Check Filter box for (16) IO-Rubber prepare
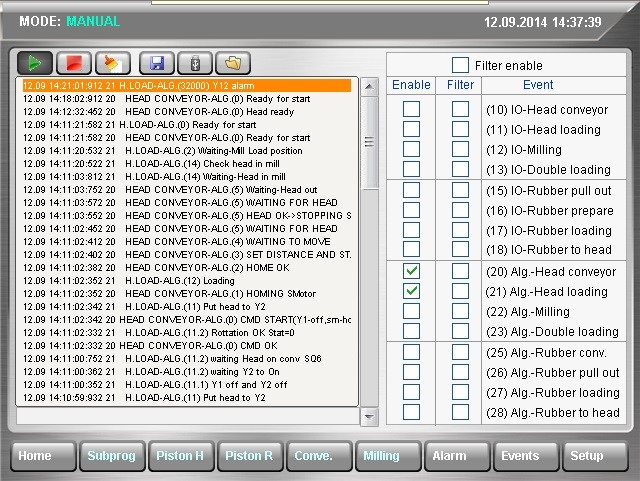 click(460, 210)
